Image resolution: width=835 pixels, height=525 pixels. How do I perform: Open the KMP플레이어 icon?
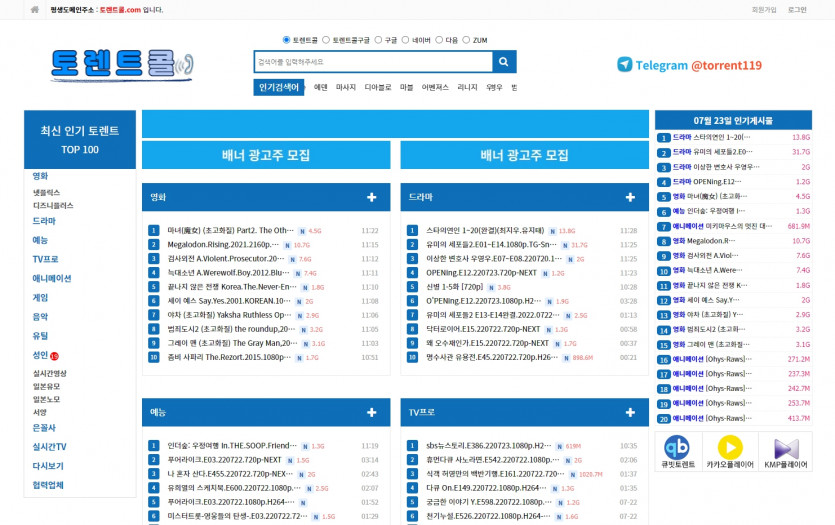785,448
